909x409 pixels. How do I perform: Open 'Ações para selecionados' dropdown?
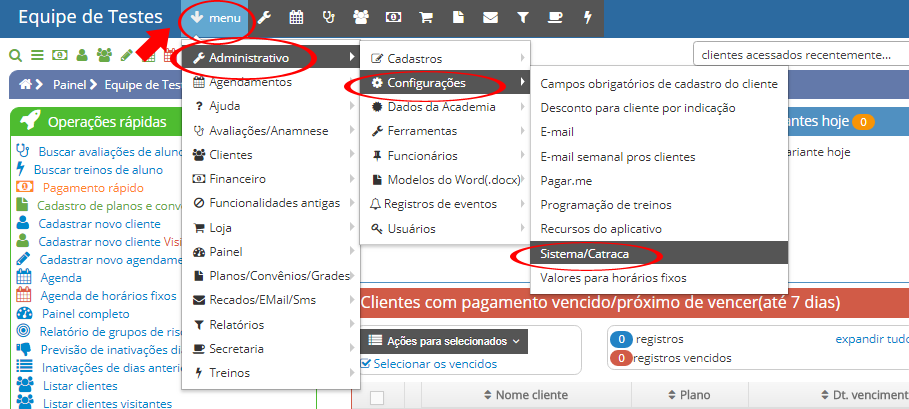pyautogui.click(x=443, y=341)
